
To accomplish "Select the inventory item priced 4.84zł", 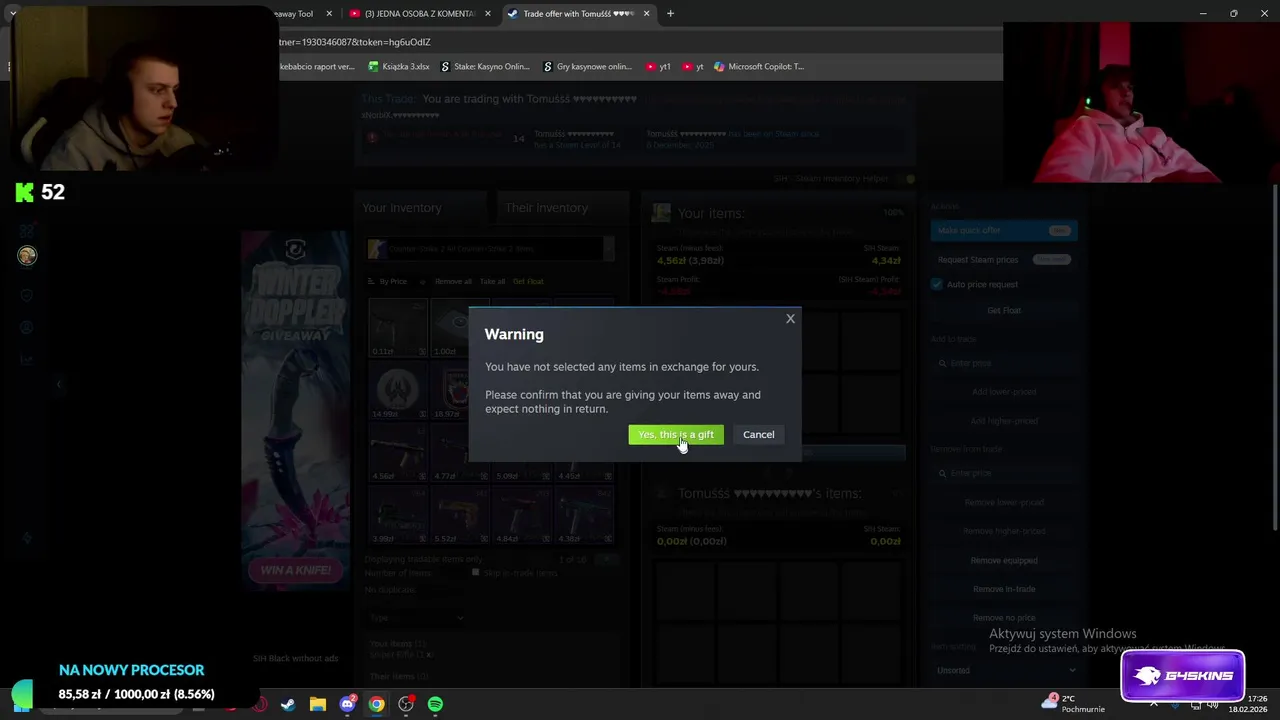I will 522,514.
